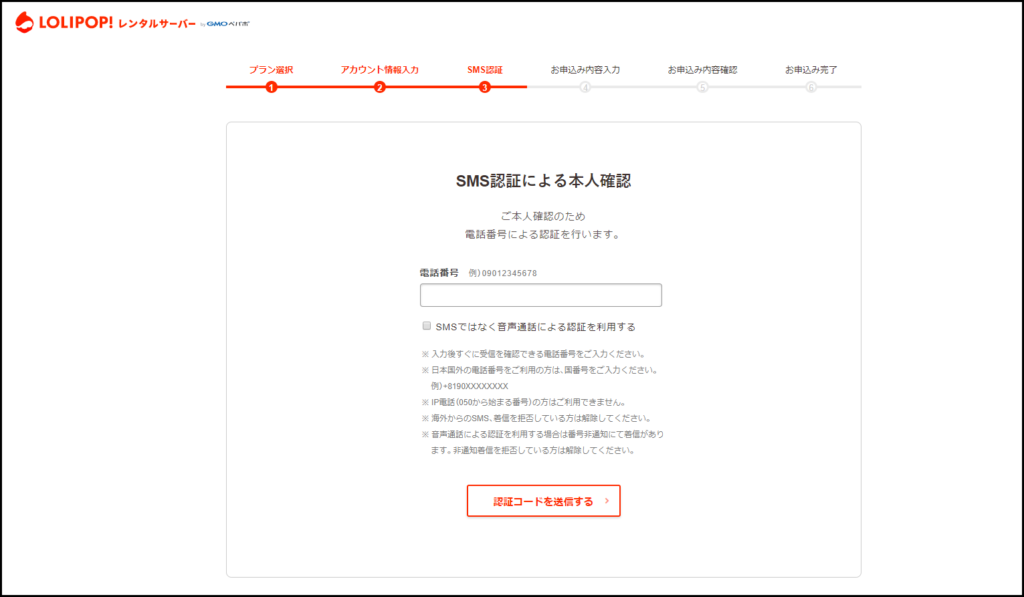Focus the 電話番号 phone number input field
The image size is (1024, 597).
541,295
